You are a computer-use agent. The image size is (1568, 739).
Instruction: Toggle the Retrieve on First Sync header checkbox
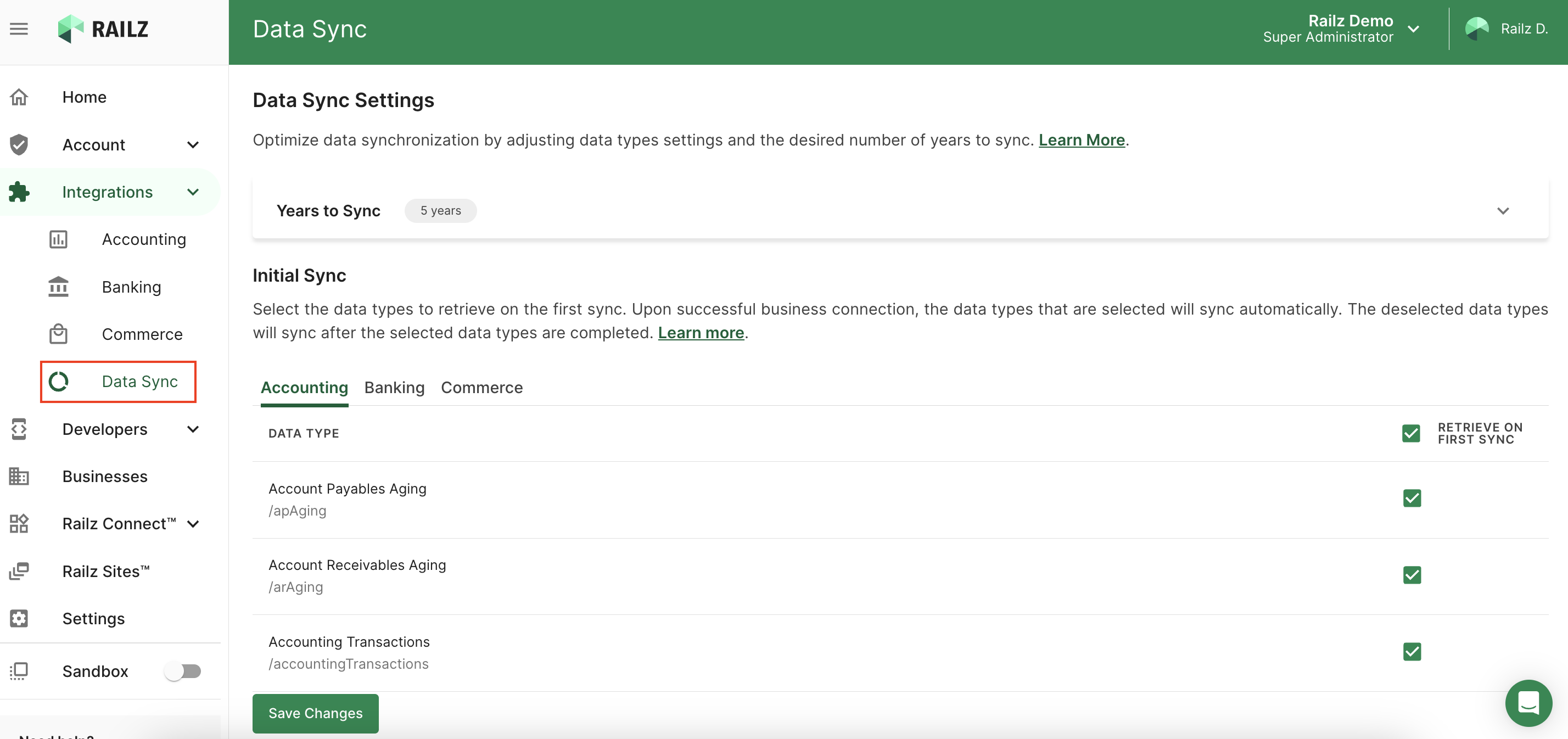(1410, 433)
